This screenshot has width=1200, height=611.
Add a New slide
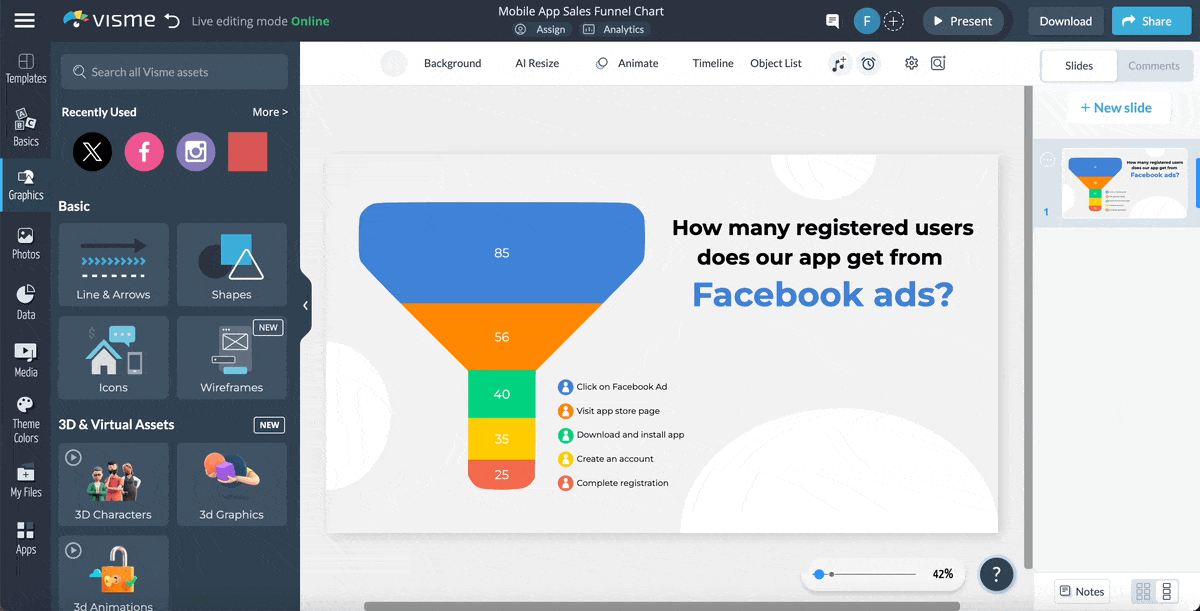click(1116, 108)
